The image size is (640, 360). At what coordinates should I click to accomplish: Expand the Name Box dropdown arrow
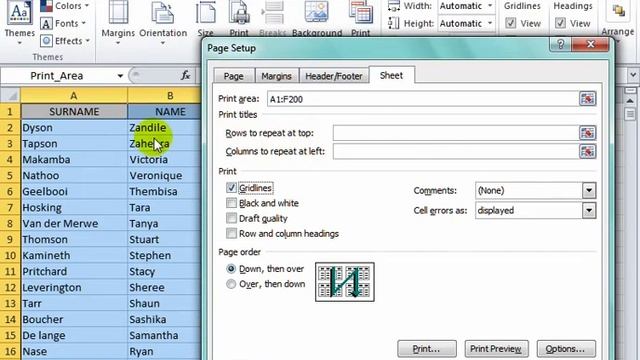120,76
